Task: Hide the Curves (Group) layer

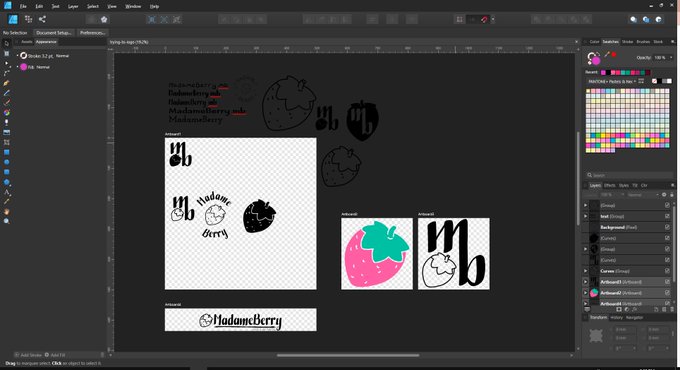Action: 667,271
